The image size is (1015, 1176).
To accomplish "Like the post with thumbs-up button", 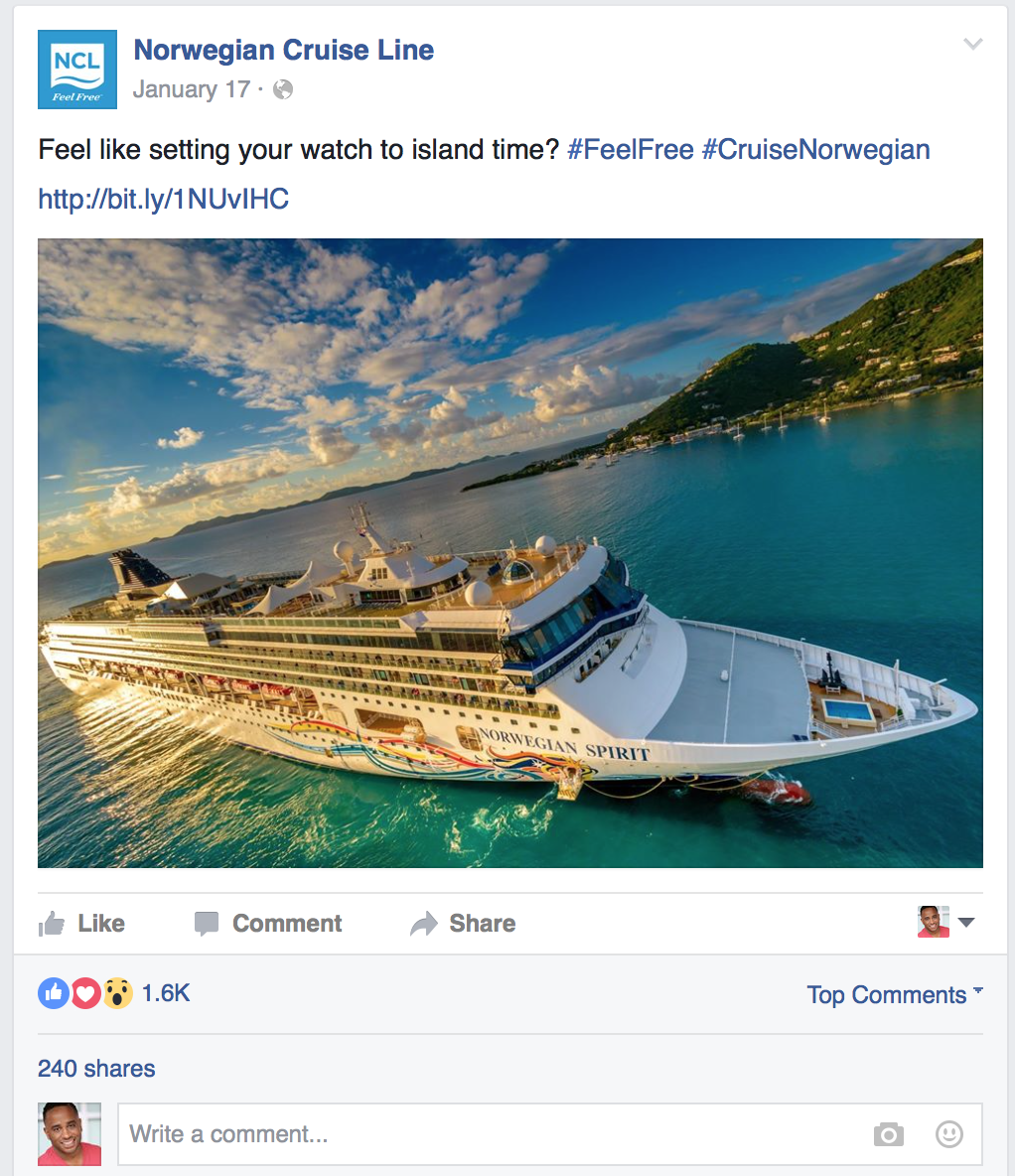I will [81, 924].
